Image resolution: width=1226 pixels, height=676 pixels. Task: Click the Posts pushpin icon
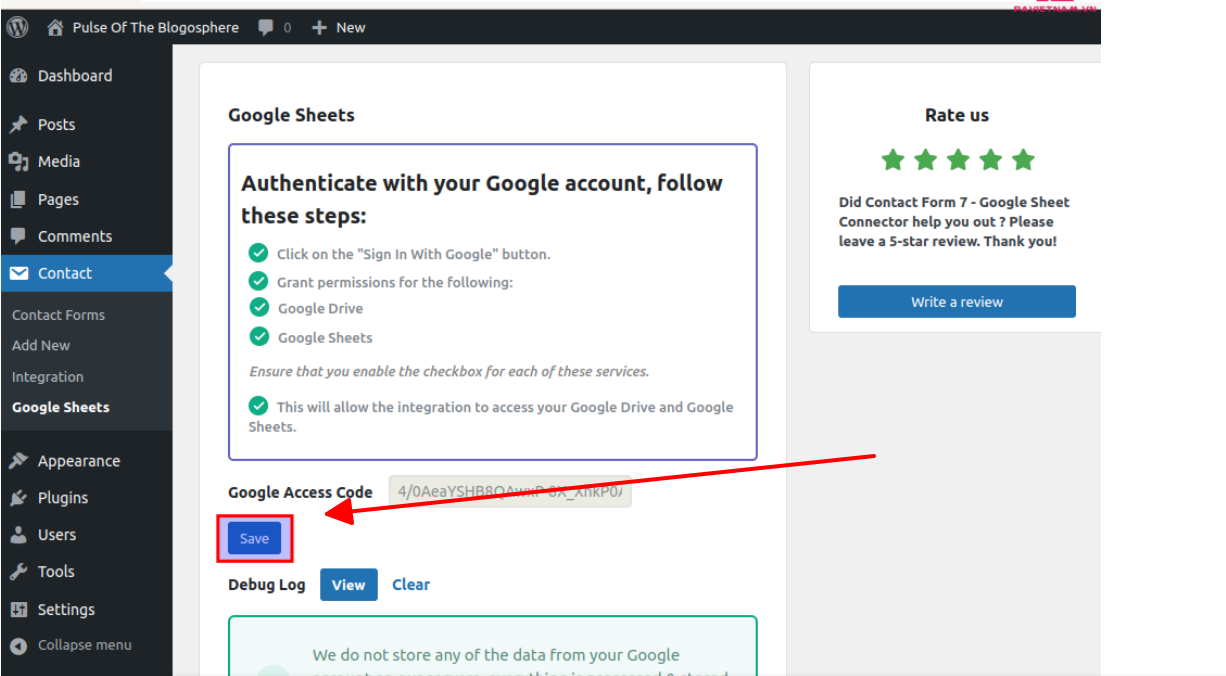coord(18,125)
